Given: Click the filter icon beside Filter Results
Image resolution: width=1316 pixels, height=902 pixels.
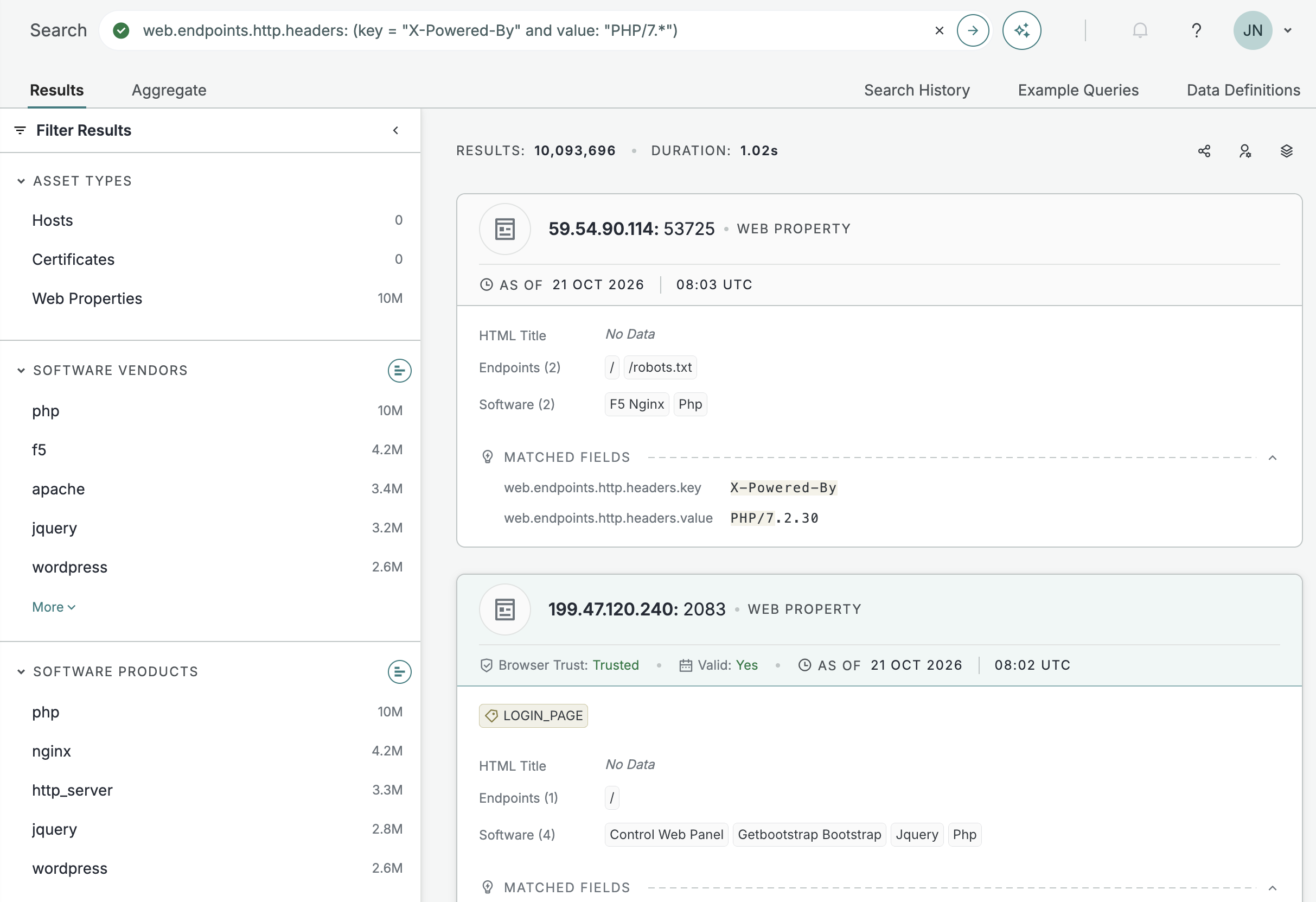Looking at the screenshot, I should [x=20, y=130].
